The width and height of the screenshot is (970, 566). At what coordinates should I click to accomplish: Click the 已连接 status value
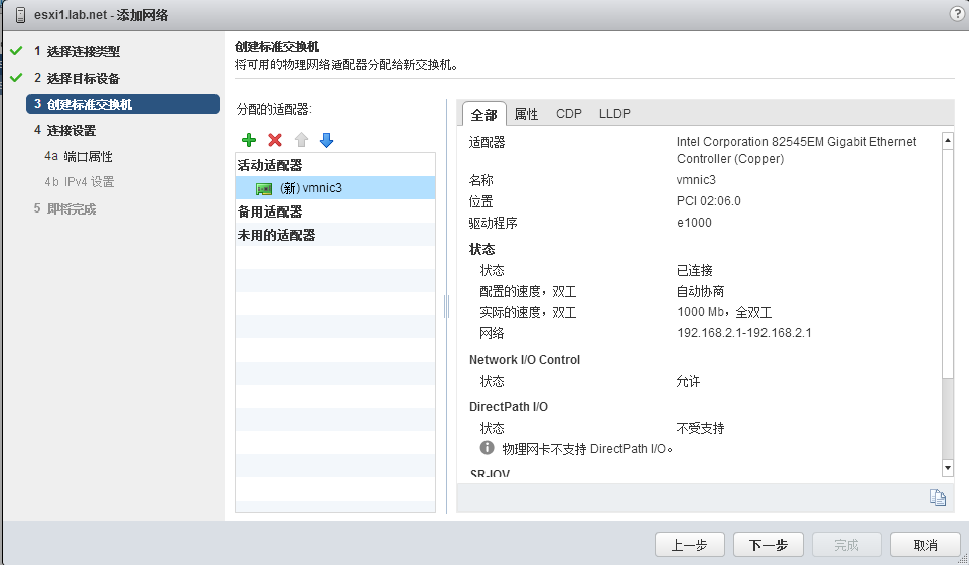(695, 270)
